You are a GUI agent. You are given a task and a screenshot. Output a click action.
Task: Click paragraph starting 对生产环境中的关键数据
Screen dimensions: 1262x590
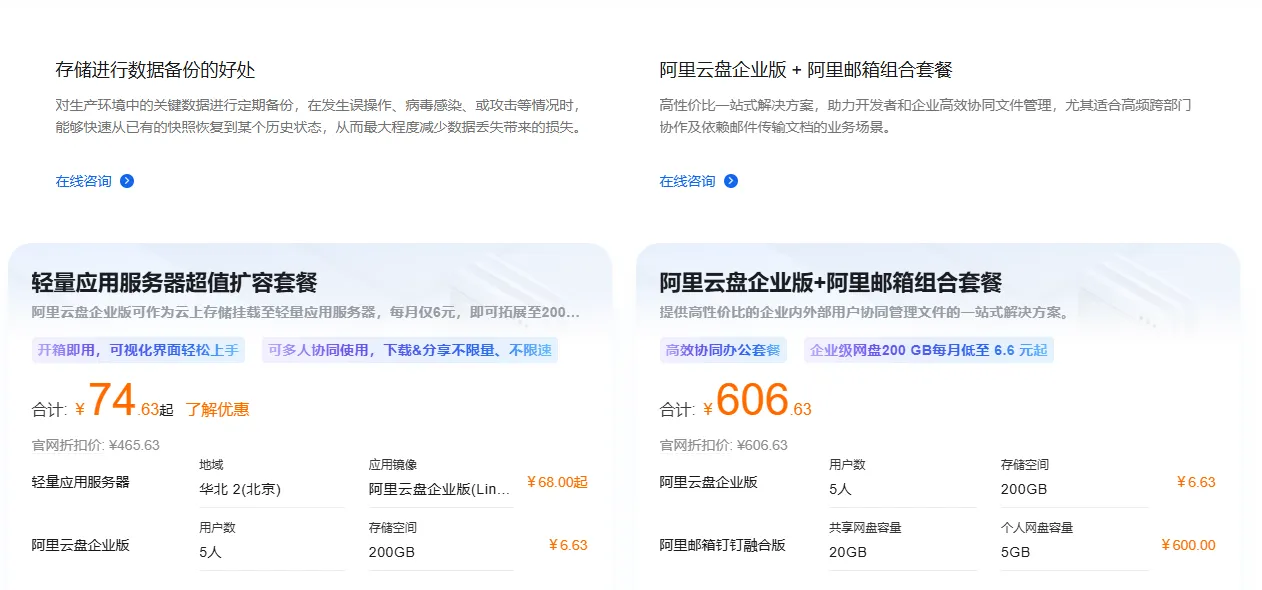point(319,116)
